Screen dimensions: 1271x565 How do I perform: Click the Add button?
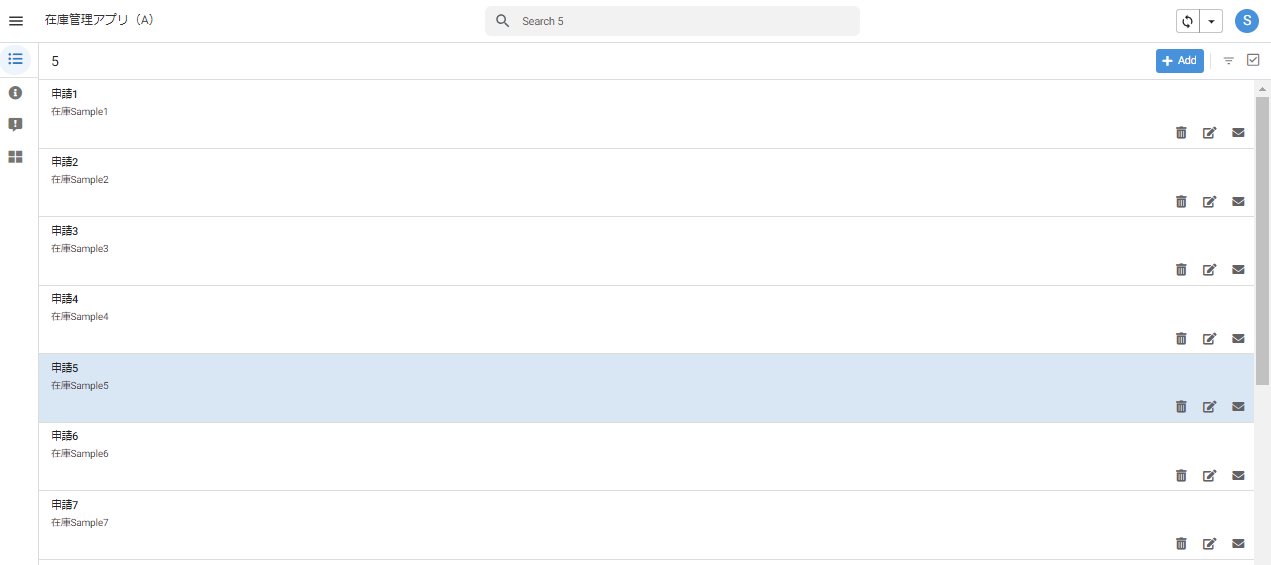(1180, 61)
